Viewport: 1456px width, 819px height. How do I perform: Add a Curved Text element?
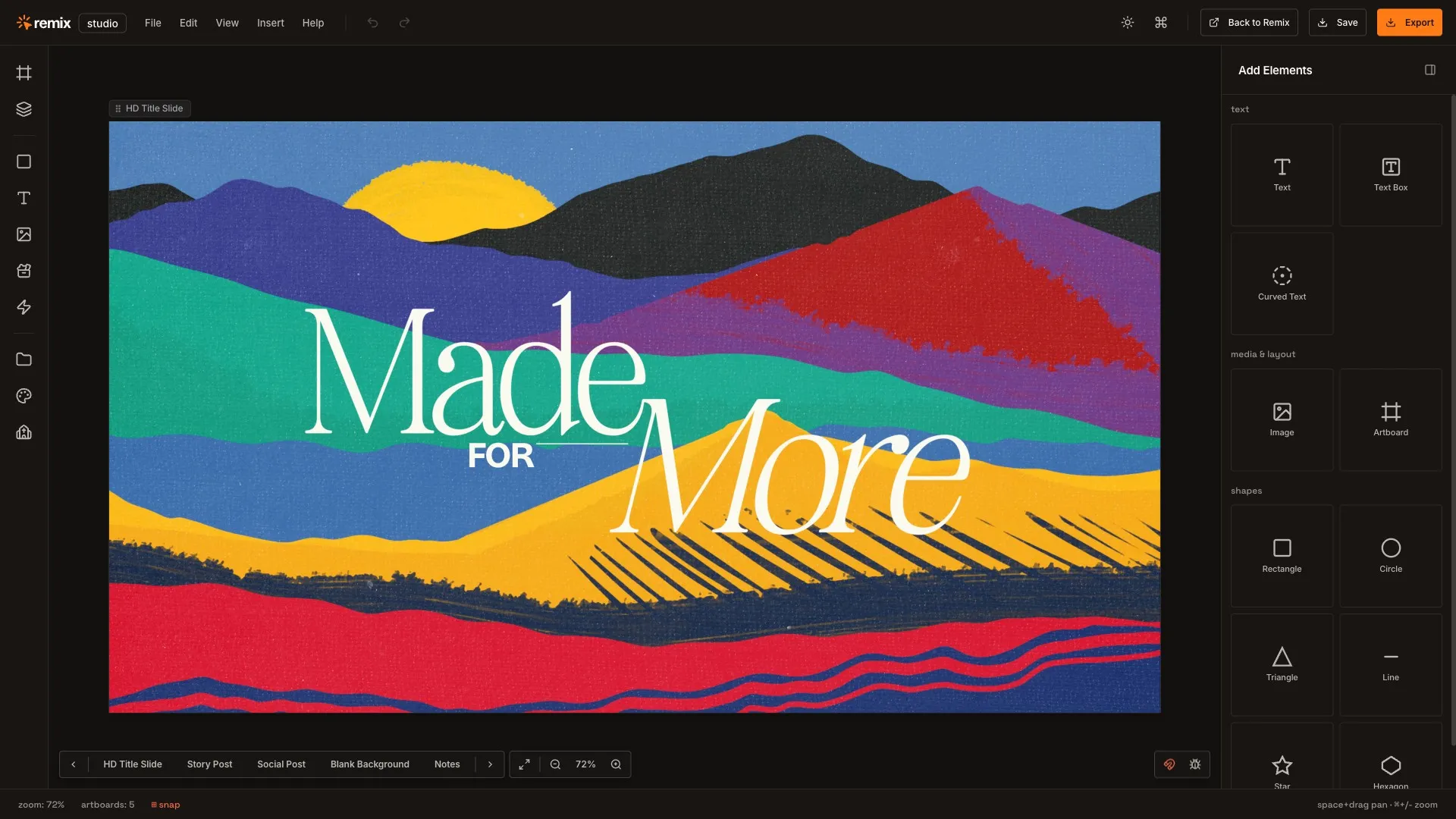click(x=1282, y=284)
